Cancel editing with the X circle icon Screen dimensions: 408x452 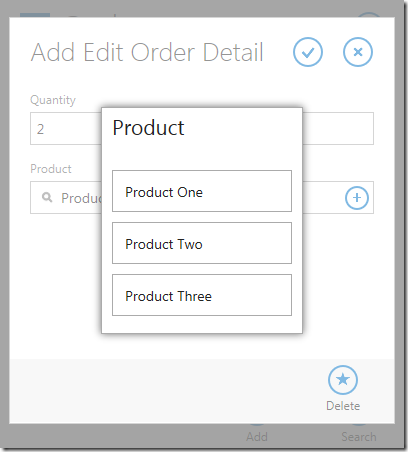pos(358,52)
